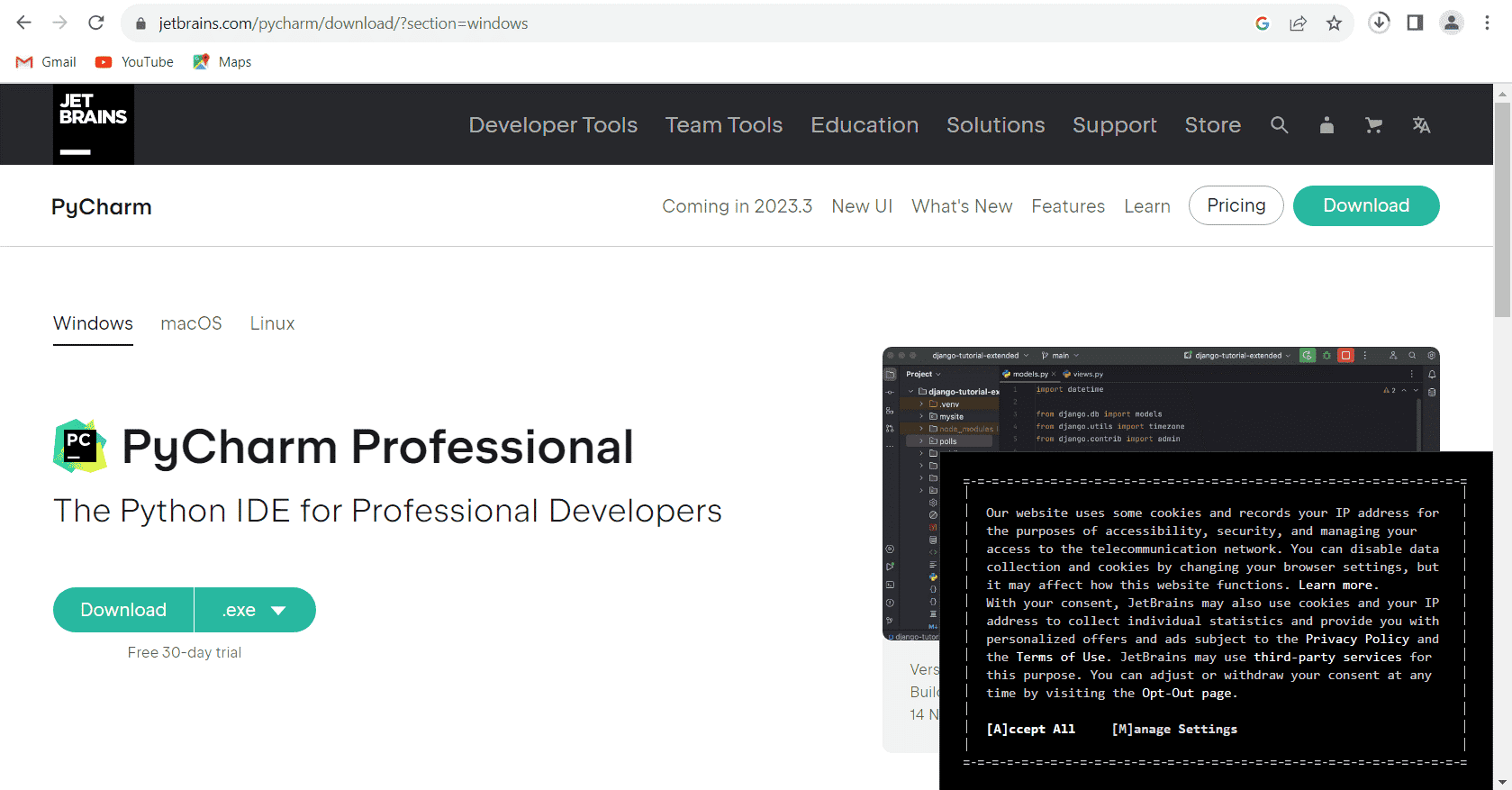Click top navigation Download button

coord(1366,205)
